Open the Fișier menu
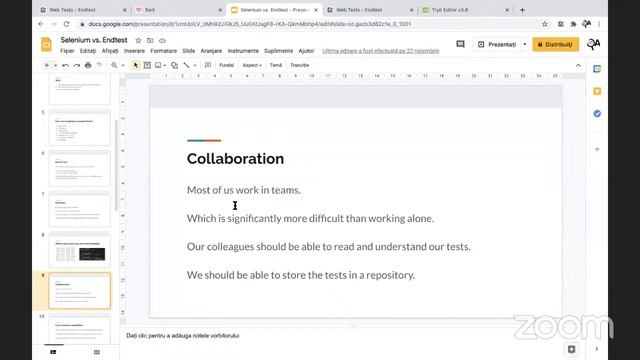Screen dimensions: 640x360 [x=67, y=51]
